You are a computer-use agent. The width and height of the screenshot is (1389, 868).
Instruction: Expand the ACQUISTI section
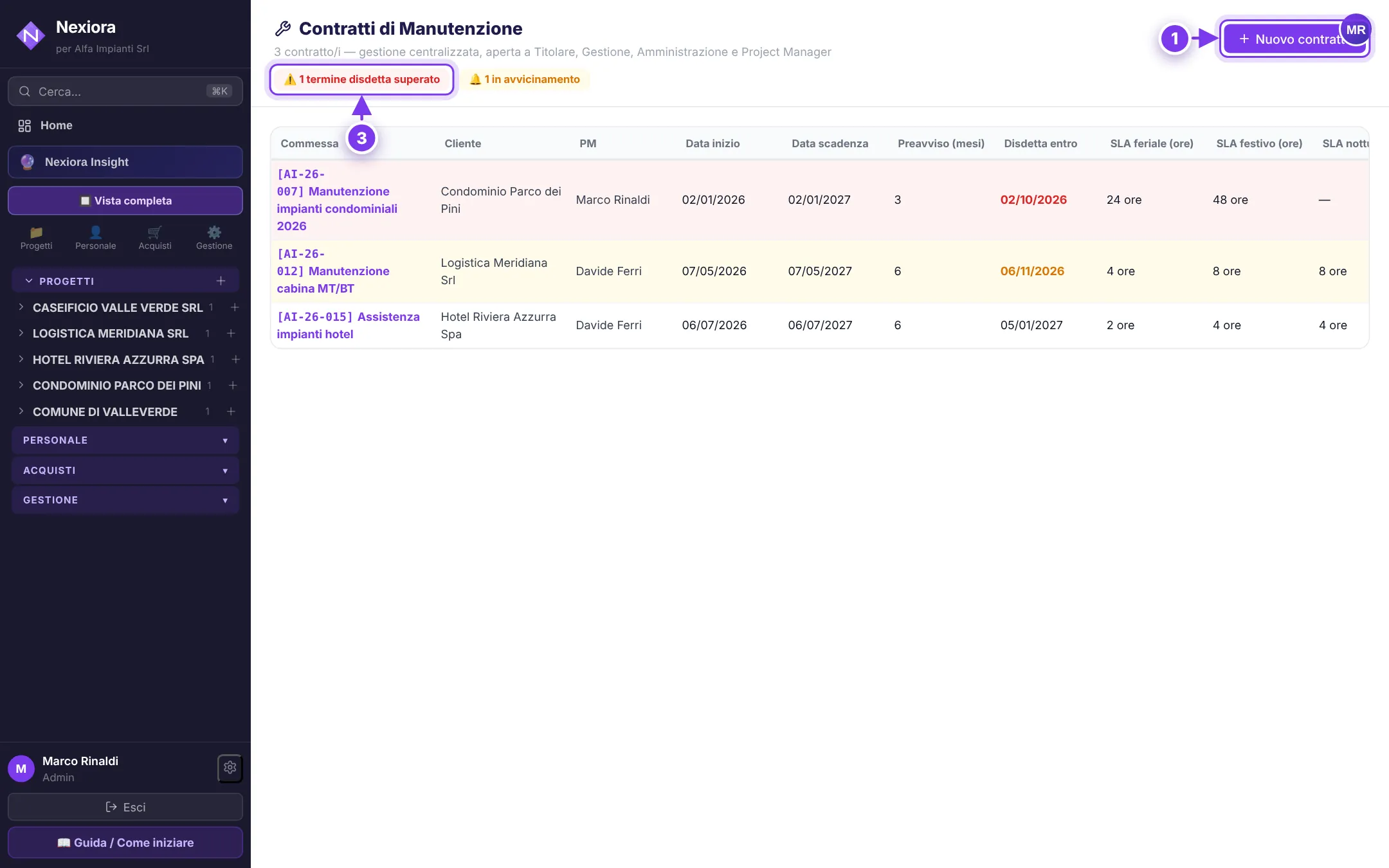(x=125, y=470)
